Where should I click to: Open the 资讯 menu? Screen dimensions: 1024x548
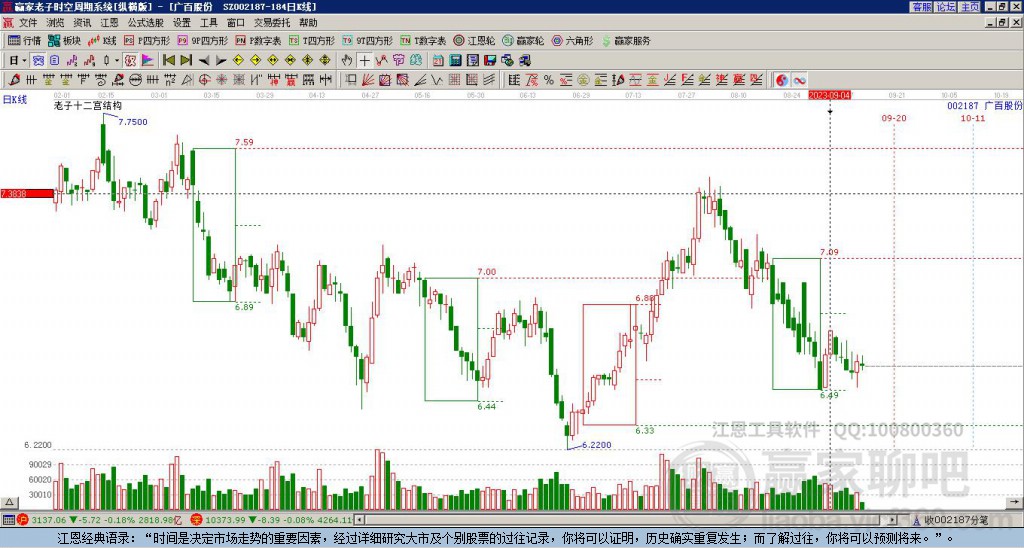tap(82, 23)
